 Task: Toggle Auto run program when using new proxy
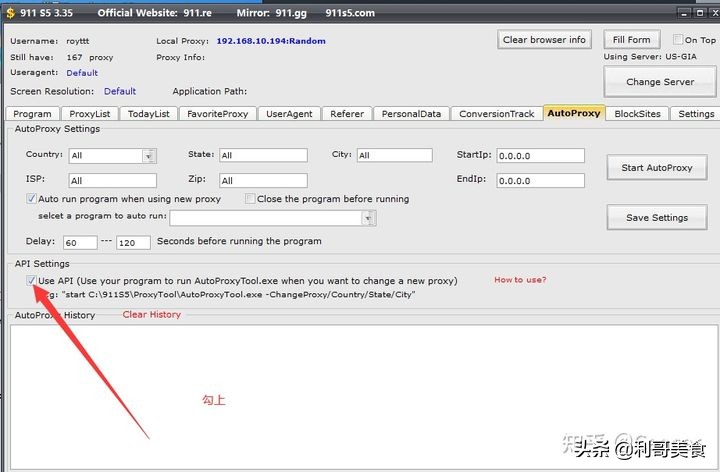[32, 199]
